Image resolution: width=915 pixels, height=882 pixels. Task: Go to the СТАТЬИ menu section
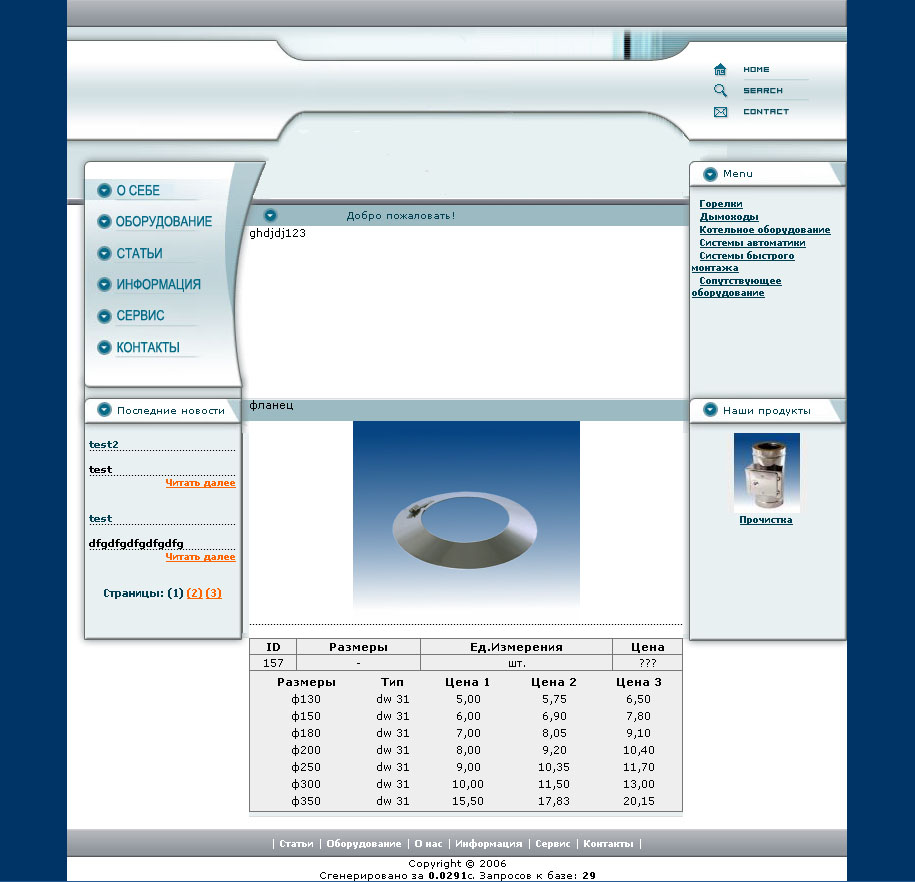[x=139, y=253]
